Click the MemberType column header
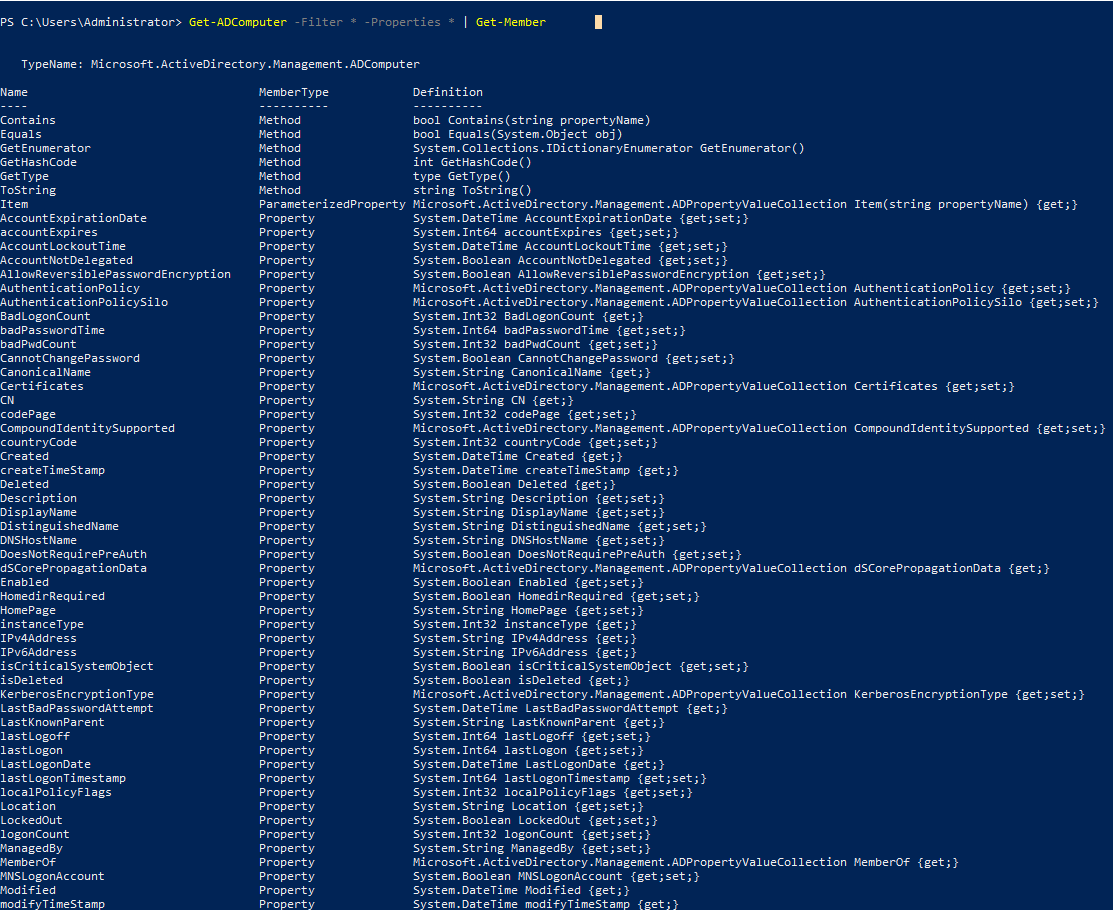This screenshot has height=910, width=1113. coord(293,92)
